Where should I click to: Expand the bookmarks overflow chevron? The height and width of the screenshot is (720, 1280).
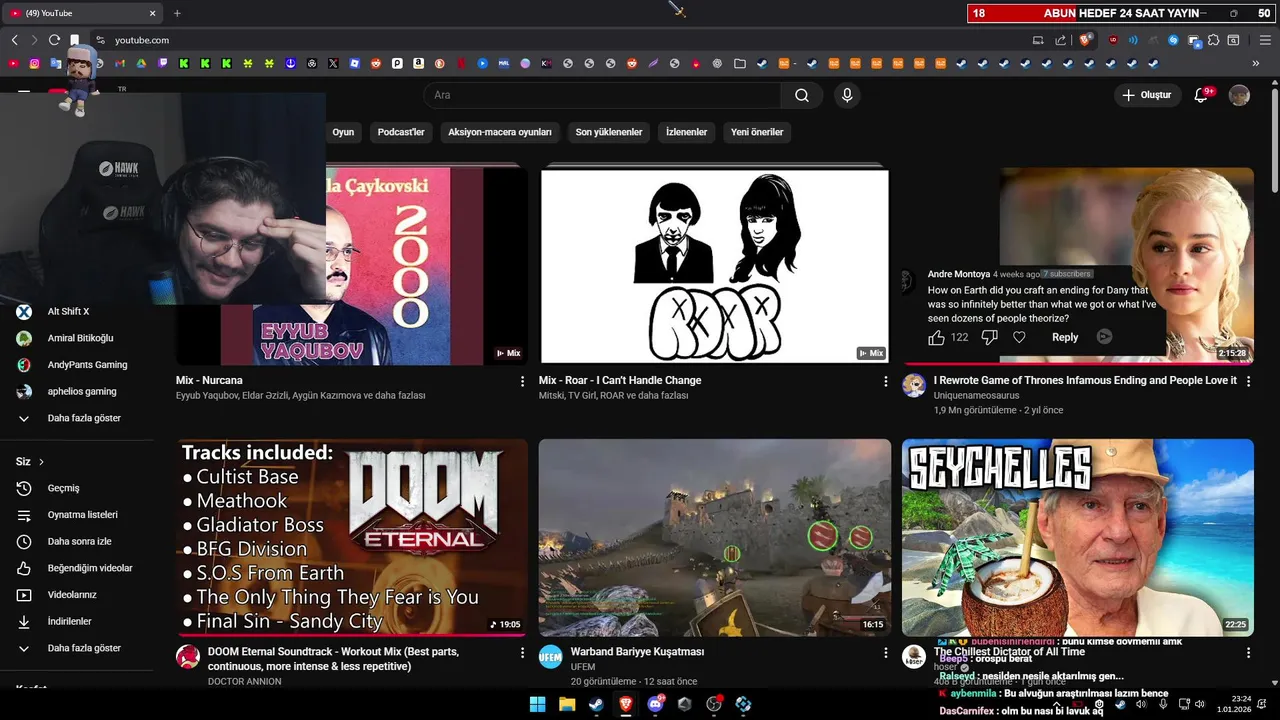(1255, 63)
